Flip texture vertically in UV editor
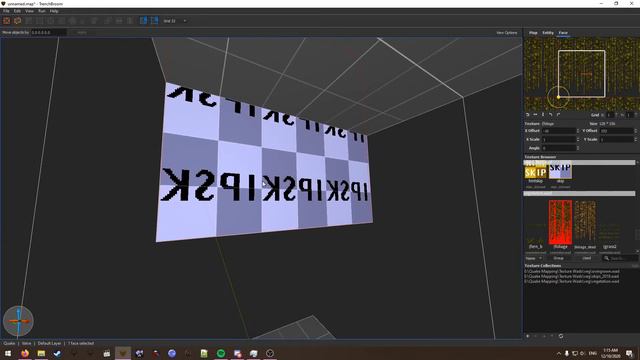Image resolution: width=640 pixels, height=360 pixels. click(543, 115)
